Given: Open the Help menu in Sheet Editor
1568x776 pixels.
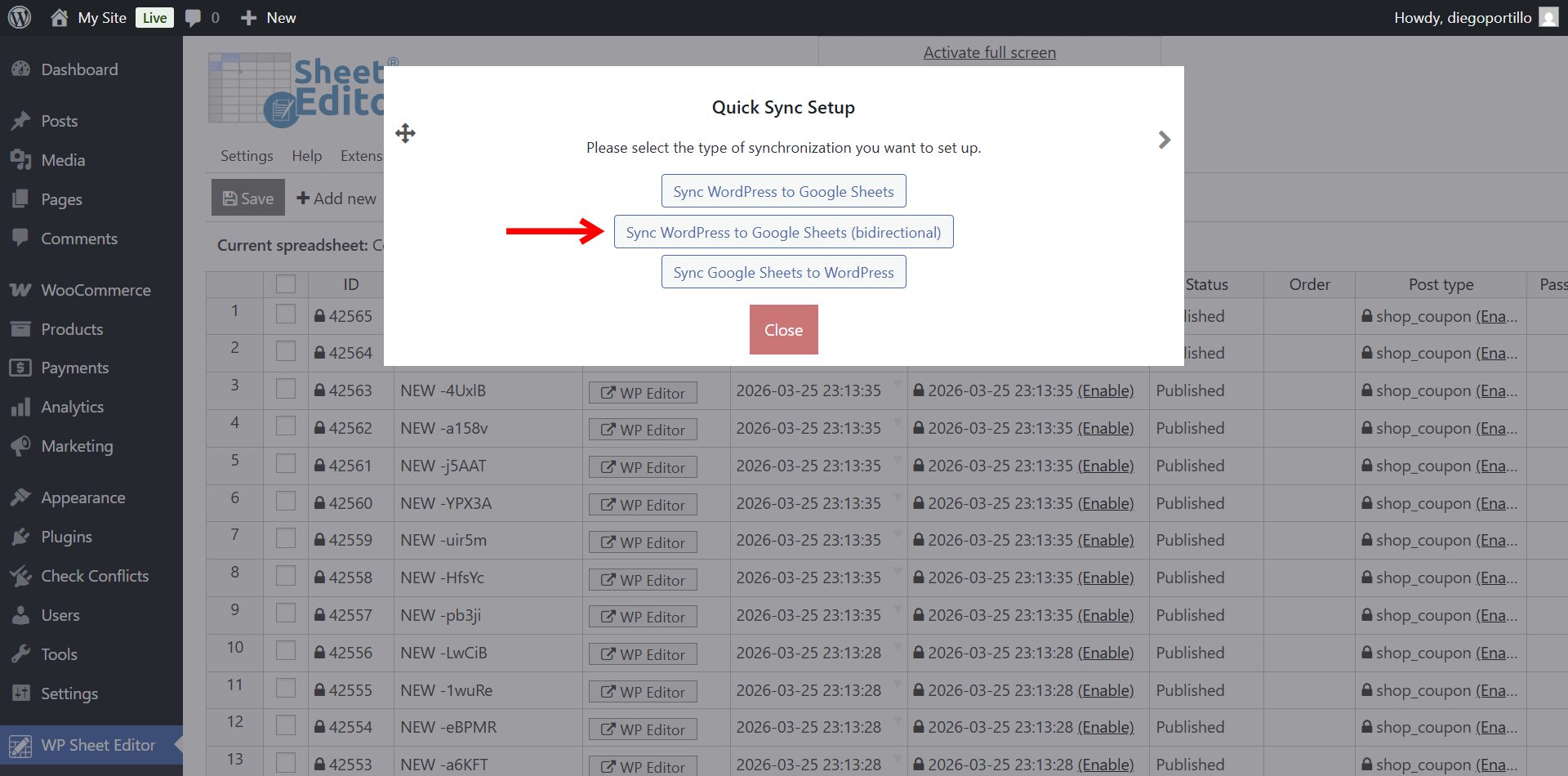Looking at the screenshot, I should pos(307,156).
